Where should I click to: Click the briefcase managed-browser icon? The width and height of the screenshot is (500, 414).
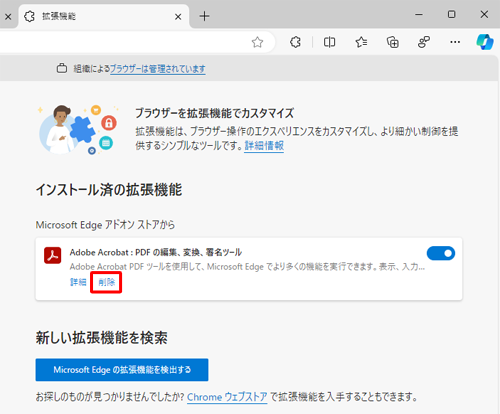point(62,68)
